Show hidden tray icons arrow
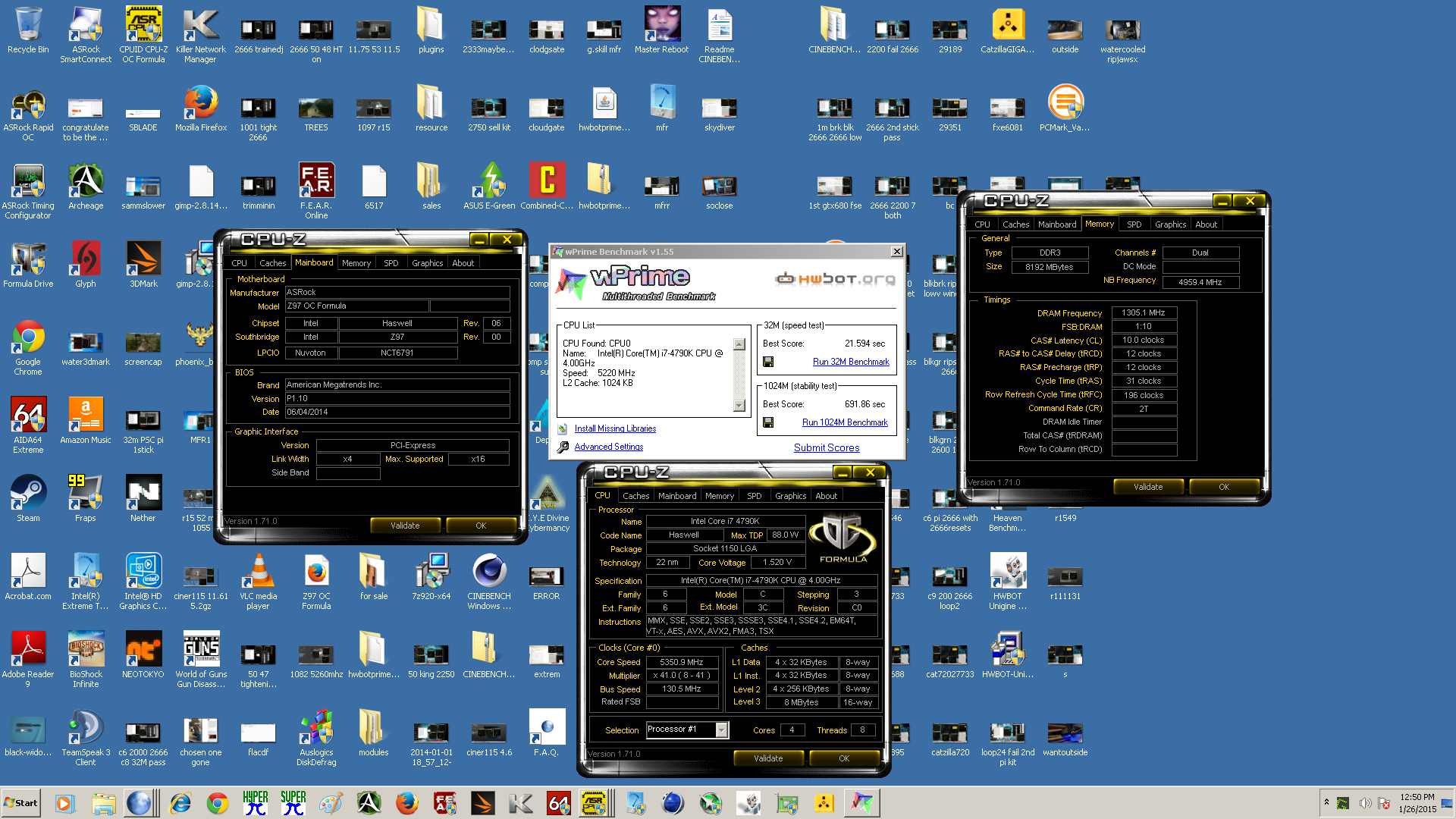Screen dimensions: 1456x819 pos(1326,802)
